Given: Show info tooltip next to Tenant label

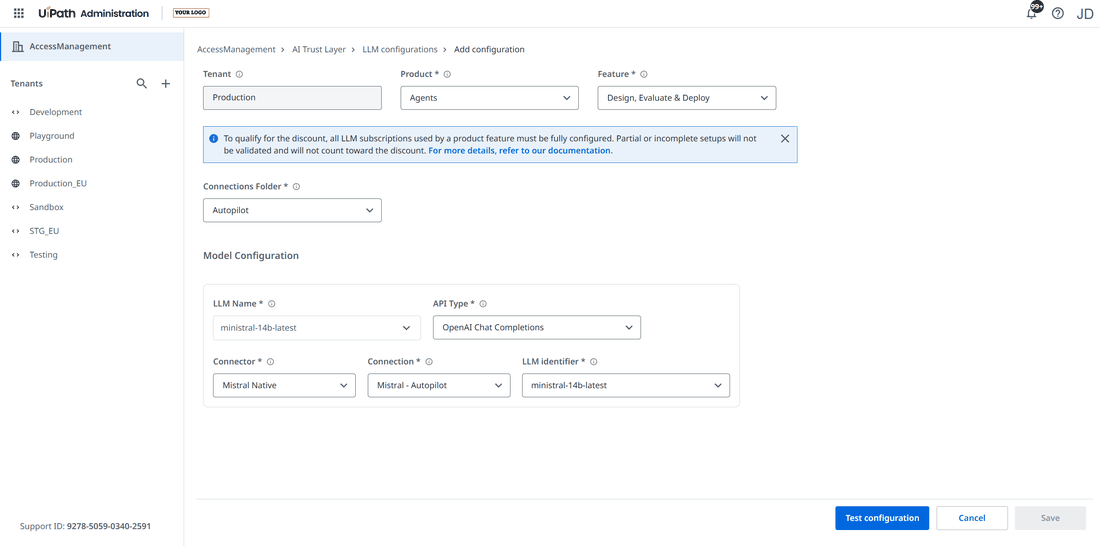Looking at the screenshot, I should (x=239, y=74).
